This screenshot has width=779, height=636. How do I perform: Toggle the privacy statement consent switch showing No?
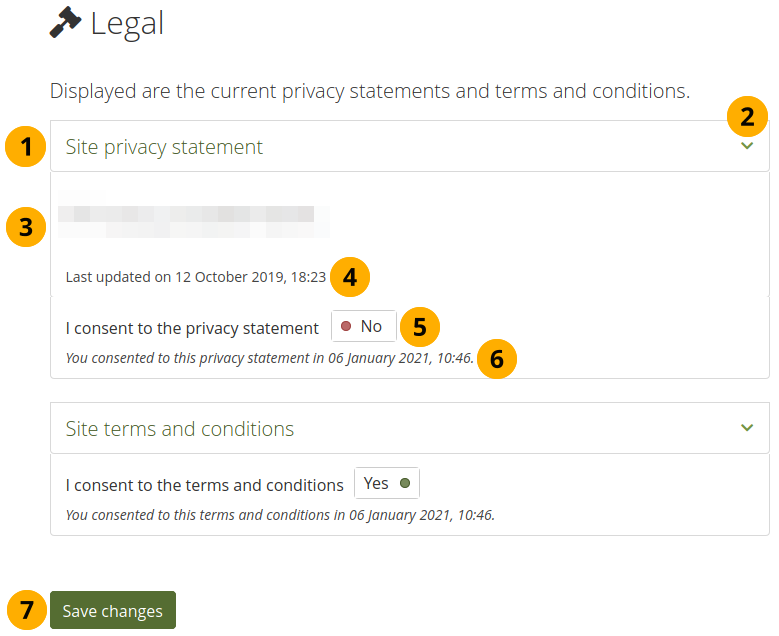coord(364,327)
